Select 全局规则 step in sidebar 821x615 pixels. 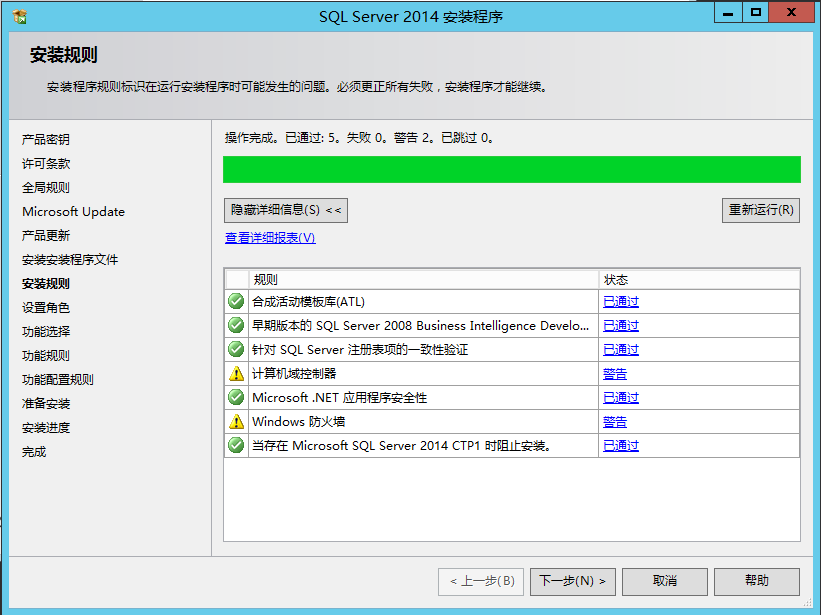click(x=46, y=187)
